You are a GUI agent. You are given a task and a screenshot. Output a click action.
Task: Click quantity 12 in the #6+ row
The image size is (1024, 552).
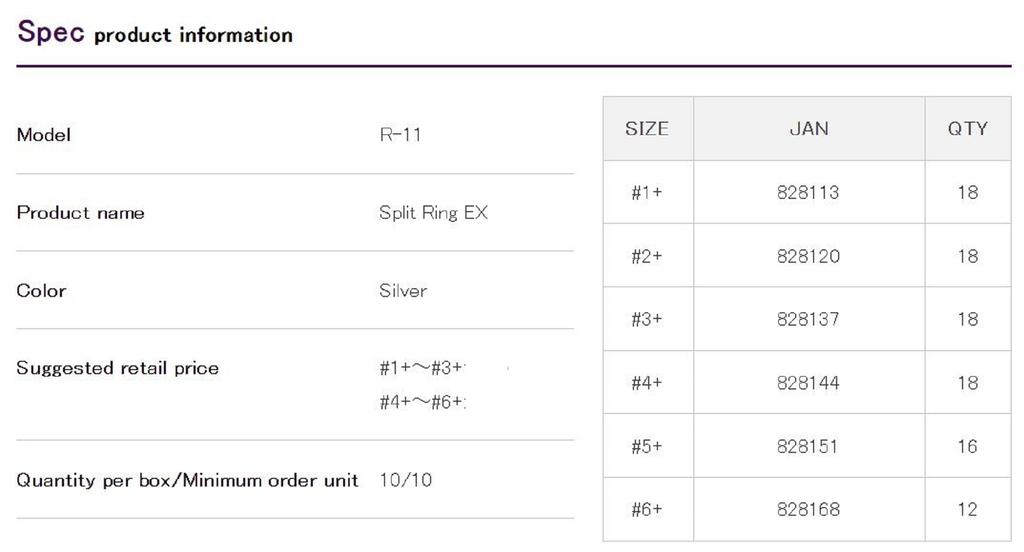coord(967,510)
